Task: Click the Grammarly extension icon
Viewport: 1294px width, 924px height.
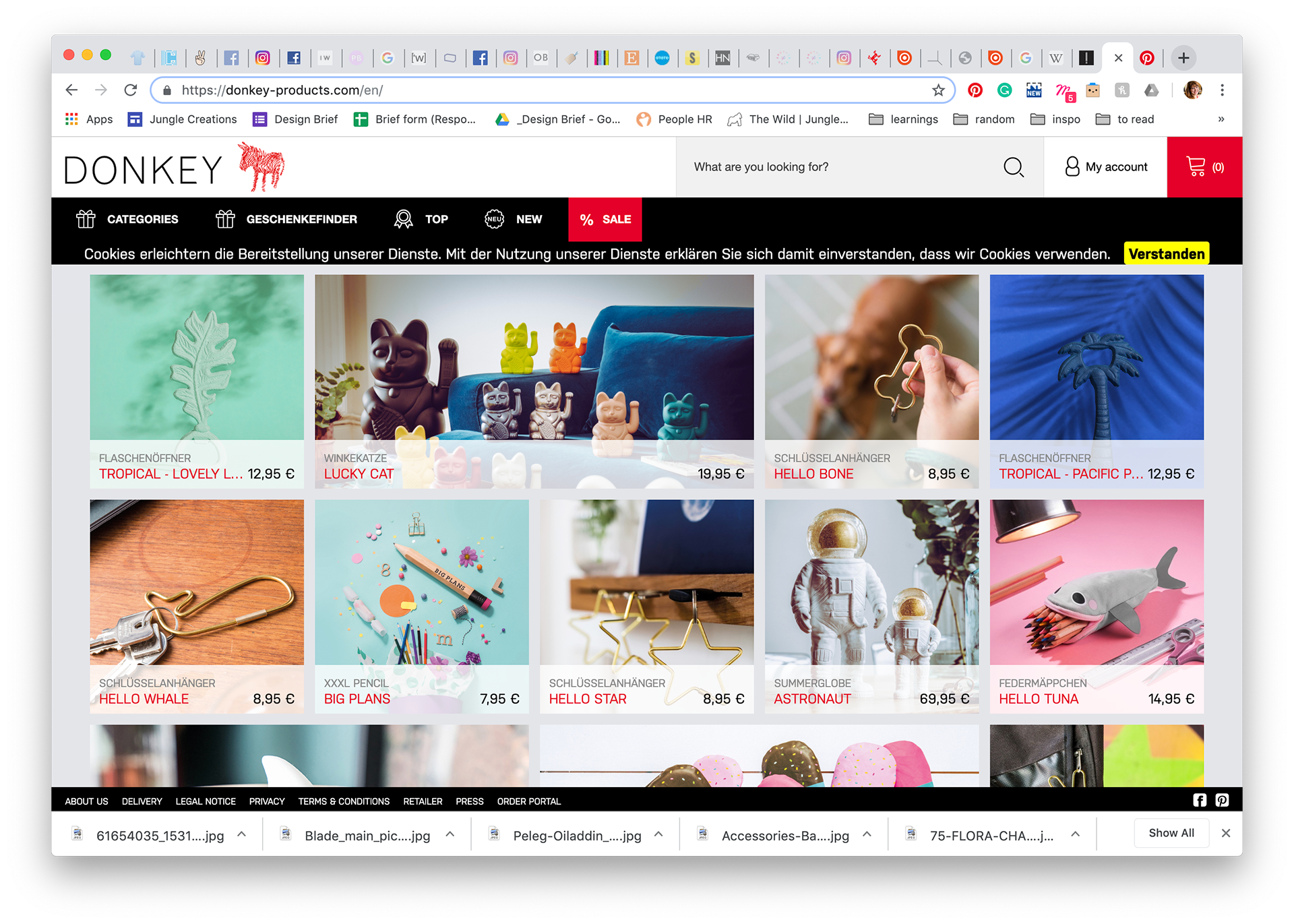Action: pyautogui.click(x=1004, y=90)
